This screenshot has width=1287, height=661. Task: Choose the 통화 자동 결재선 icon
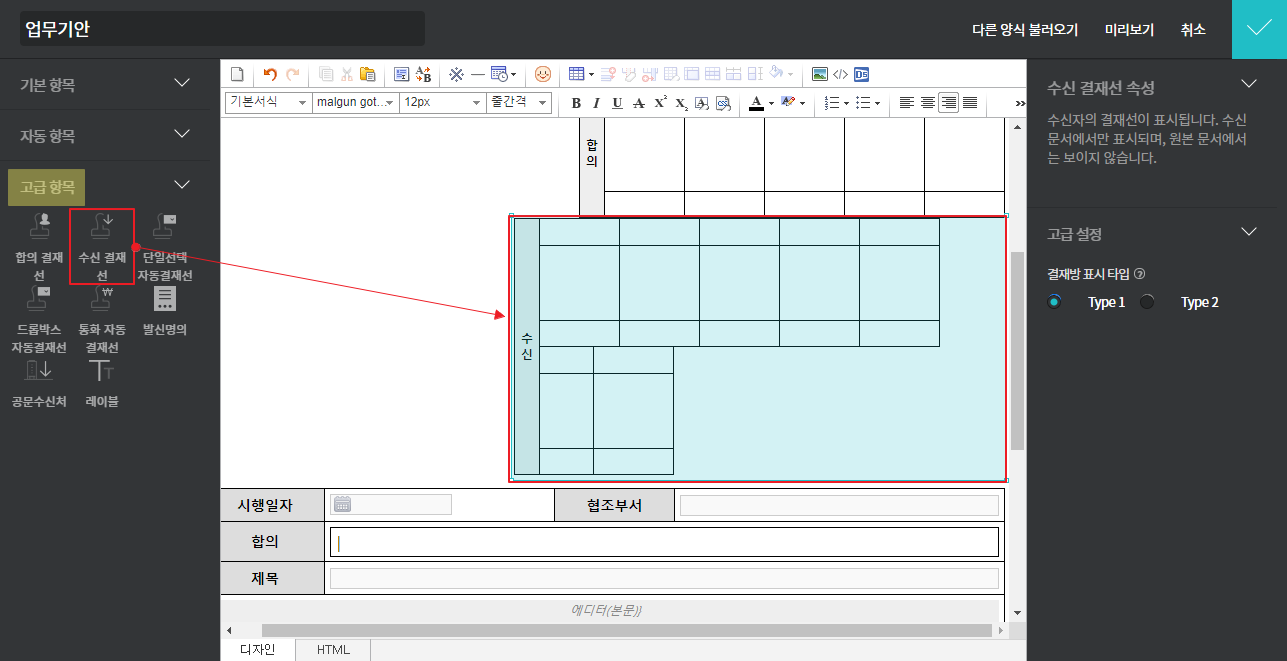pos(102,298)
